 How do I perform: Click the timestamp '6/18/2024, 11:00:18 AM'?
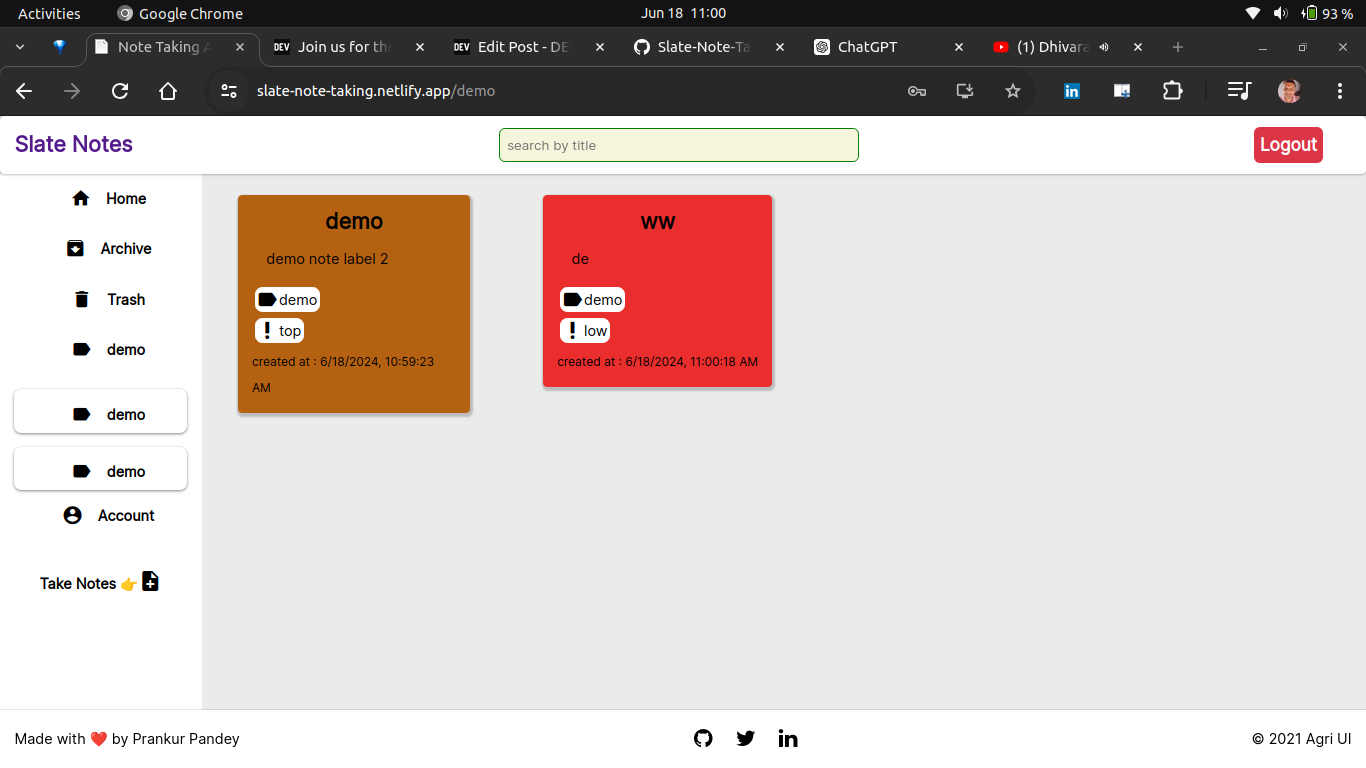coord(692,362)
